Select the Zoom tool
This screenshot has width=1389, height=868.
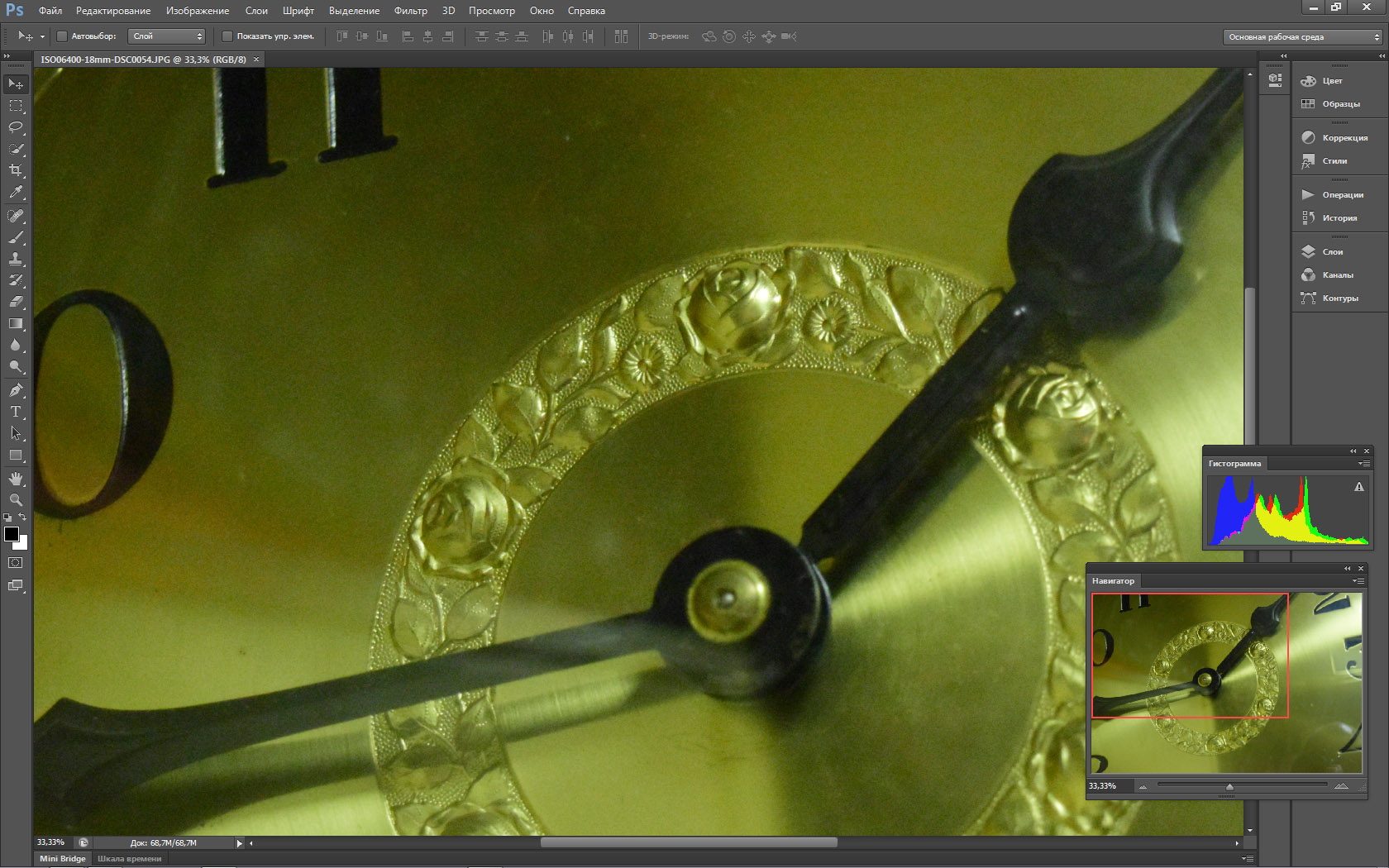pos(16,500)
